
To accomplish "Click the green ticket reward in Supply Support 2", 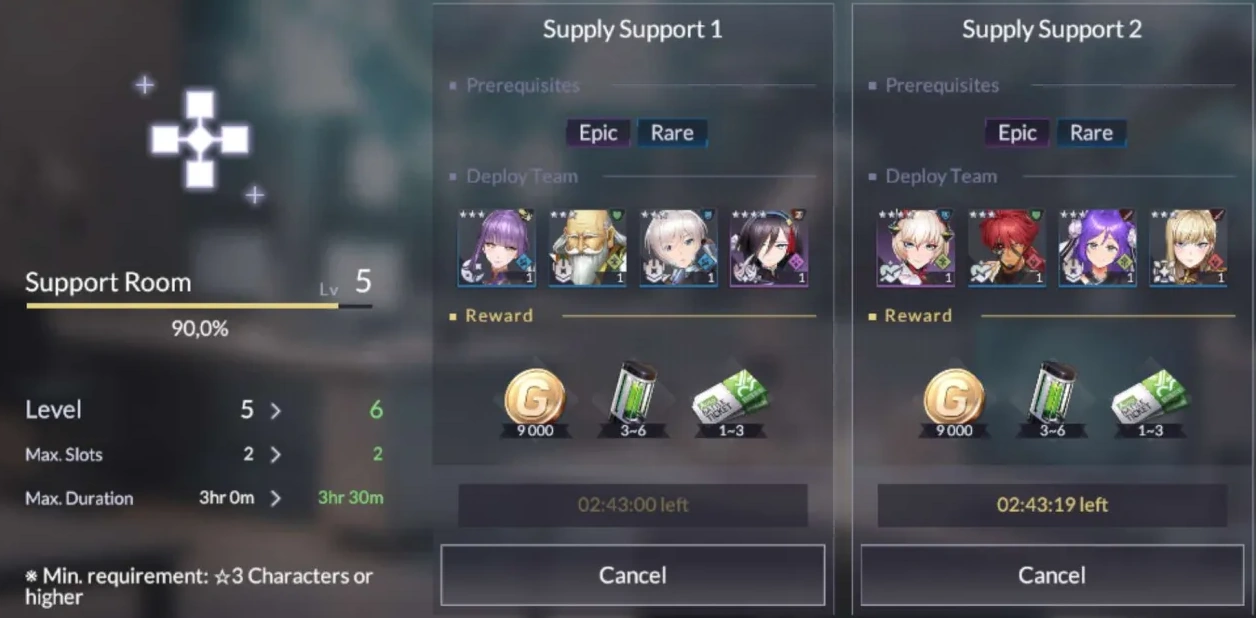I will pos(1150,399).
